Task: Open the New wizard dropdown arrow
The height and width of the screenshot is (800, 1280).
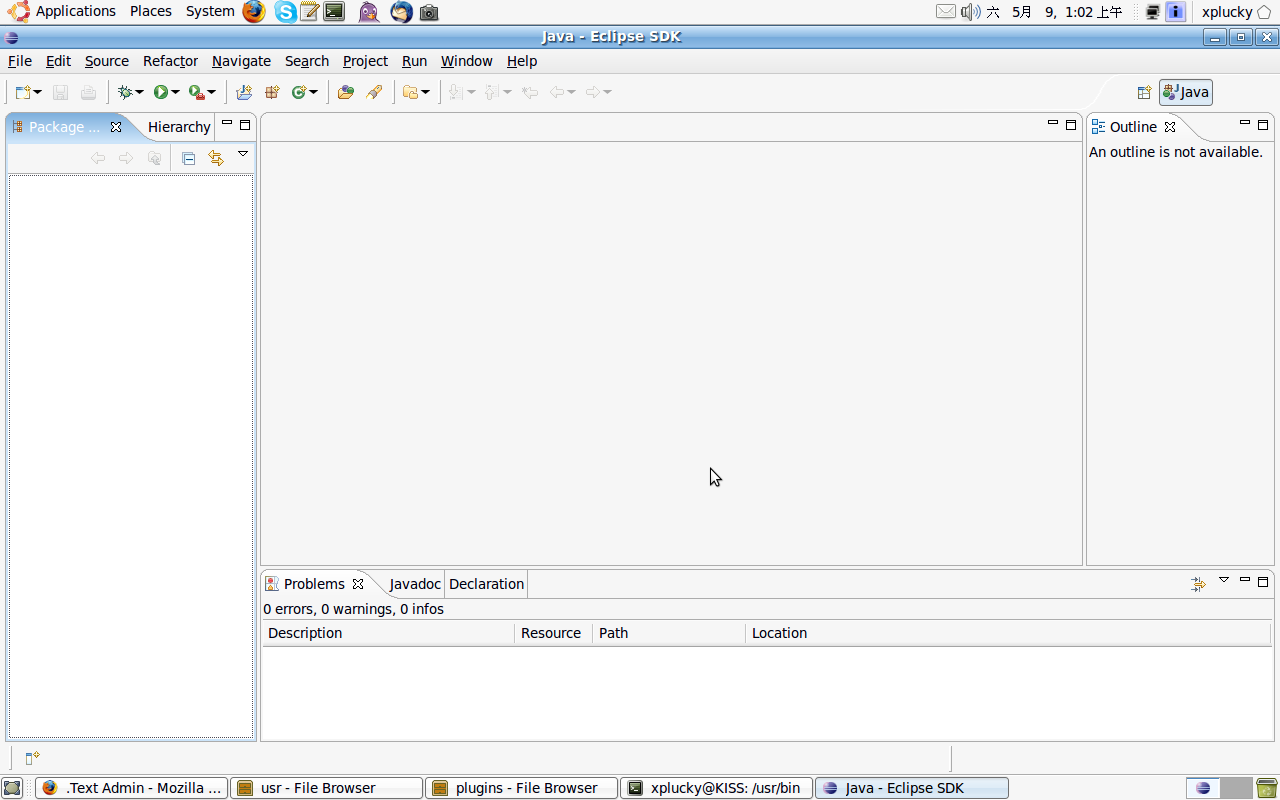Action: click(x=38, y=92)
